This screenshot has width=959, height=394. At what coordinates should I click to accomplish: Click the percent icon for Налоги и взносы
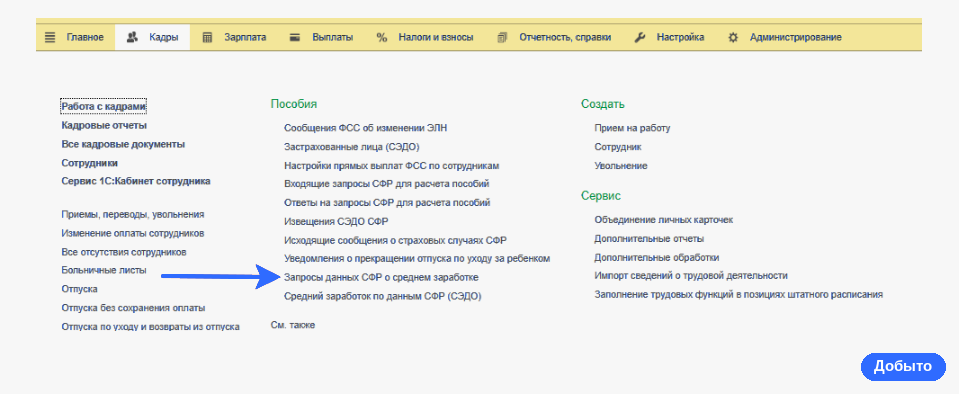pos(382,37)
